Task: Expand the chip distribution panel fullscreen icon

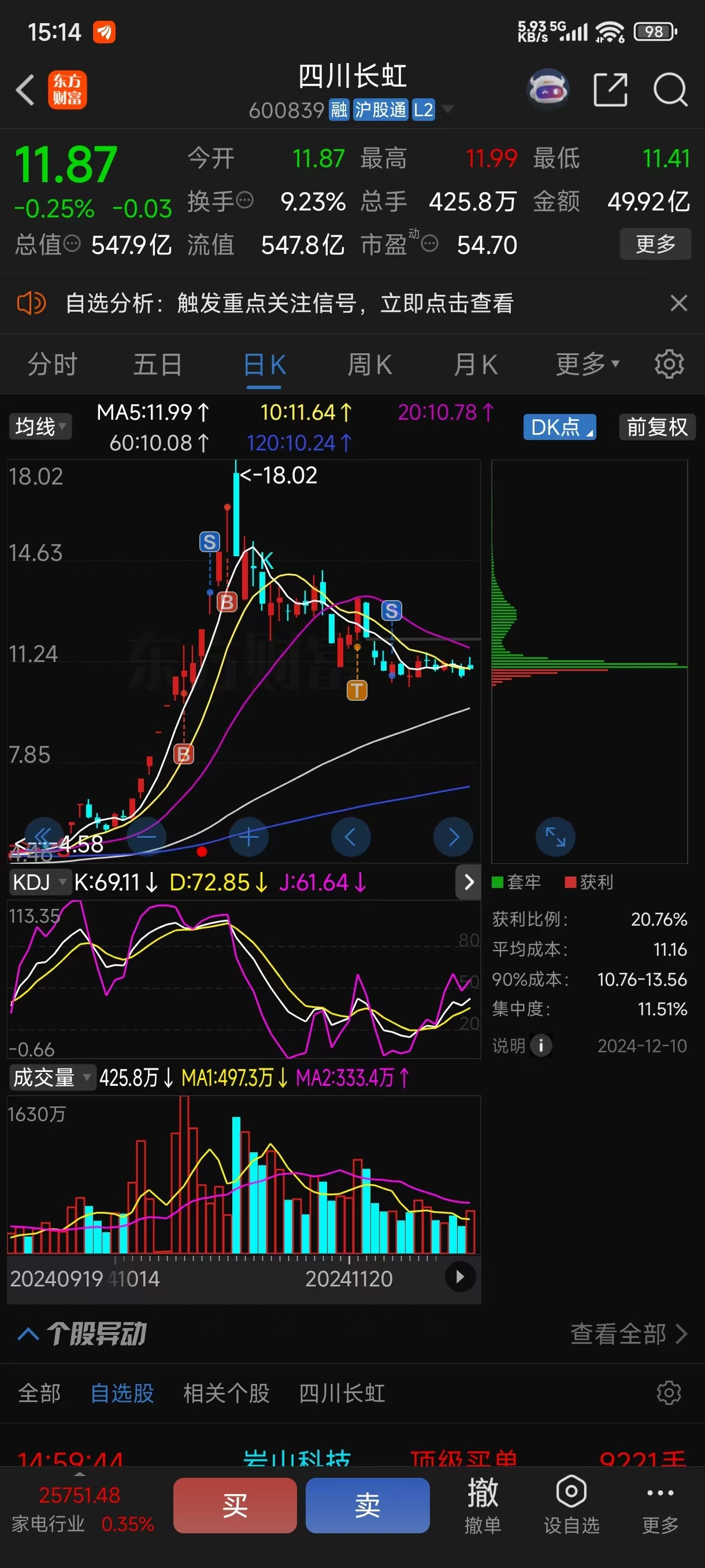Action: [555, 837]
